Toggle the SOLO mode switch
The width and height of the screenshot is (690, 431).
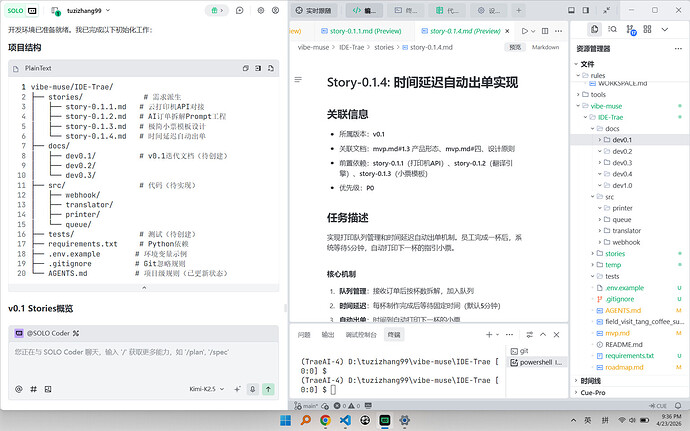click(x=22, y=11)
